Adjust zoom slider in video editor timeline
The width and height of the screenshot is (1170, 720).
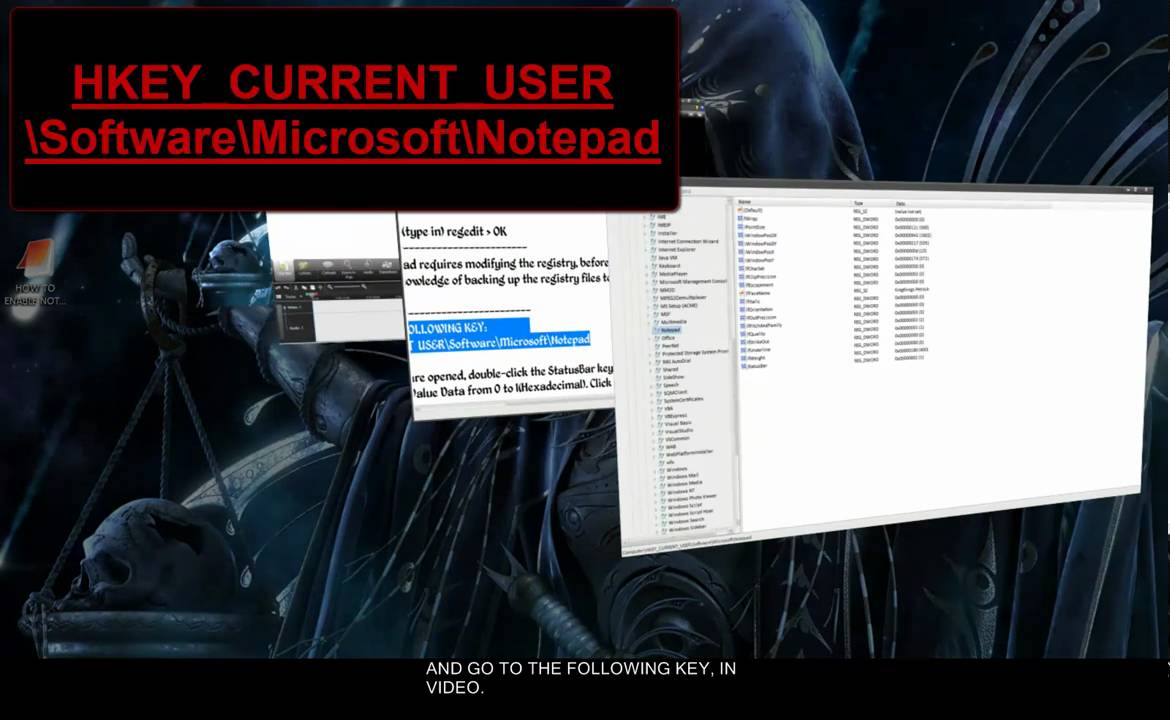347,287
